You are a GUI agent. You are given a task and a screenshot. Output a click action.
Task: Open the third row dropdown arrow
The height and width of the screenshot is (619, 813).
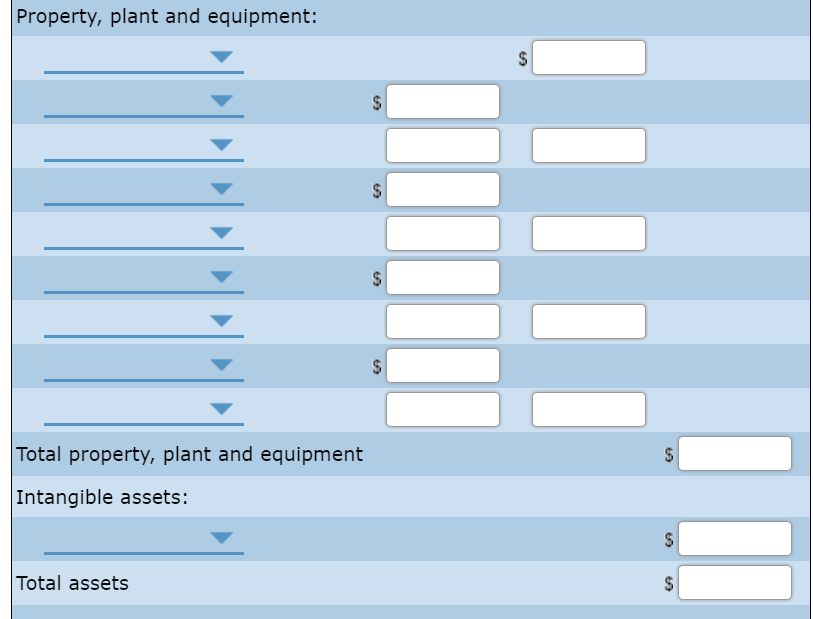(x=222, y=145)
